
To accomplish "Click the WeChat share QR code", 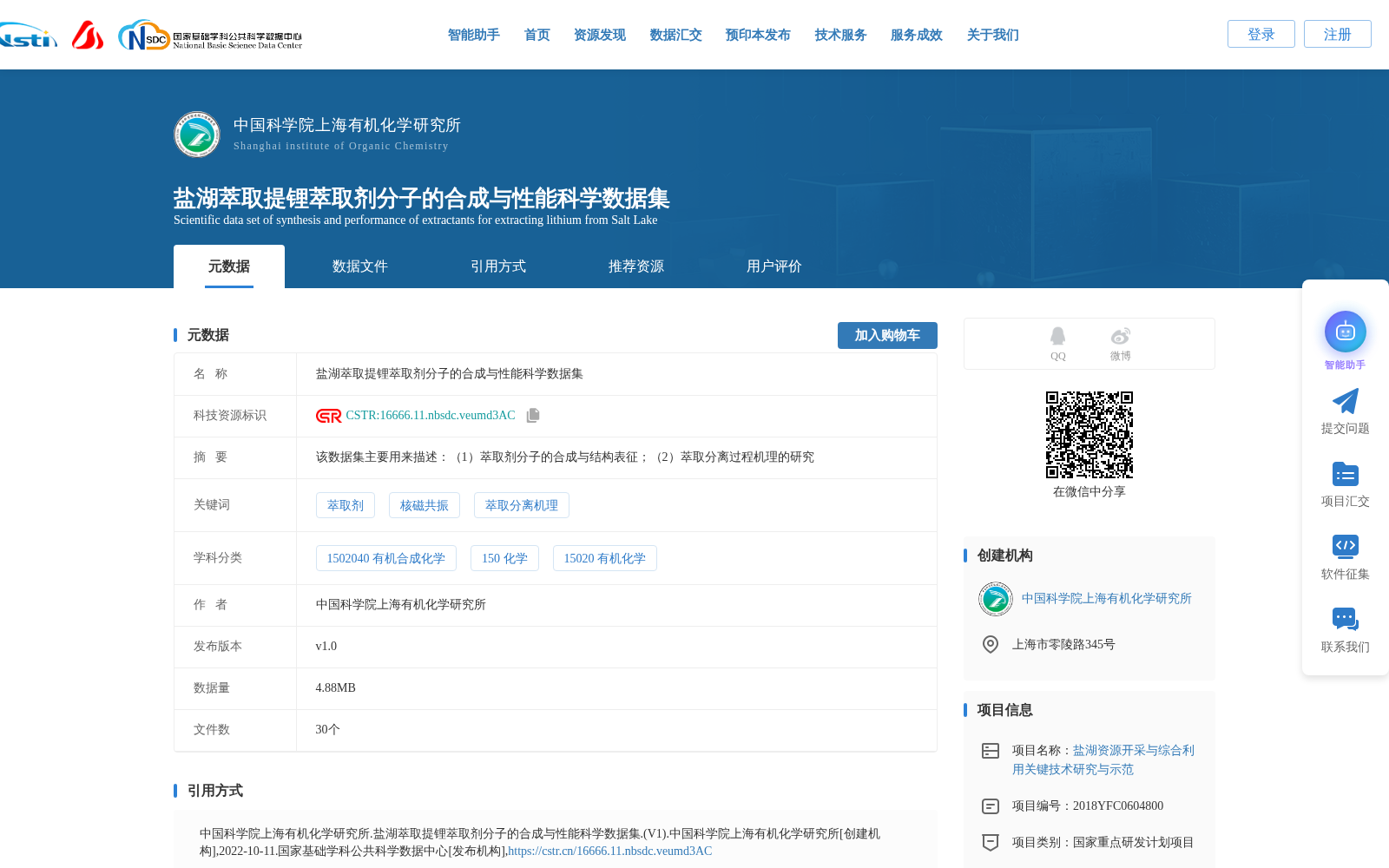I will (x=1089, y=435).
